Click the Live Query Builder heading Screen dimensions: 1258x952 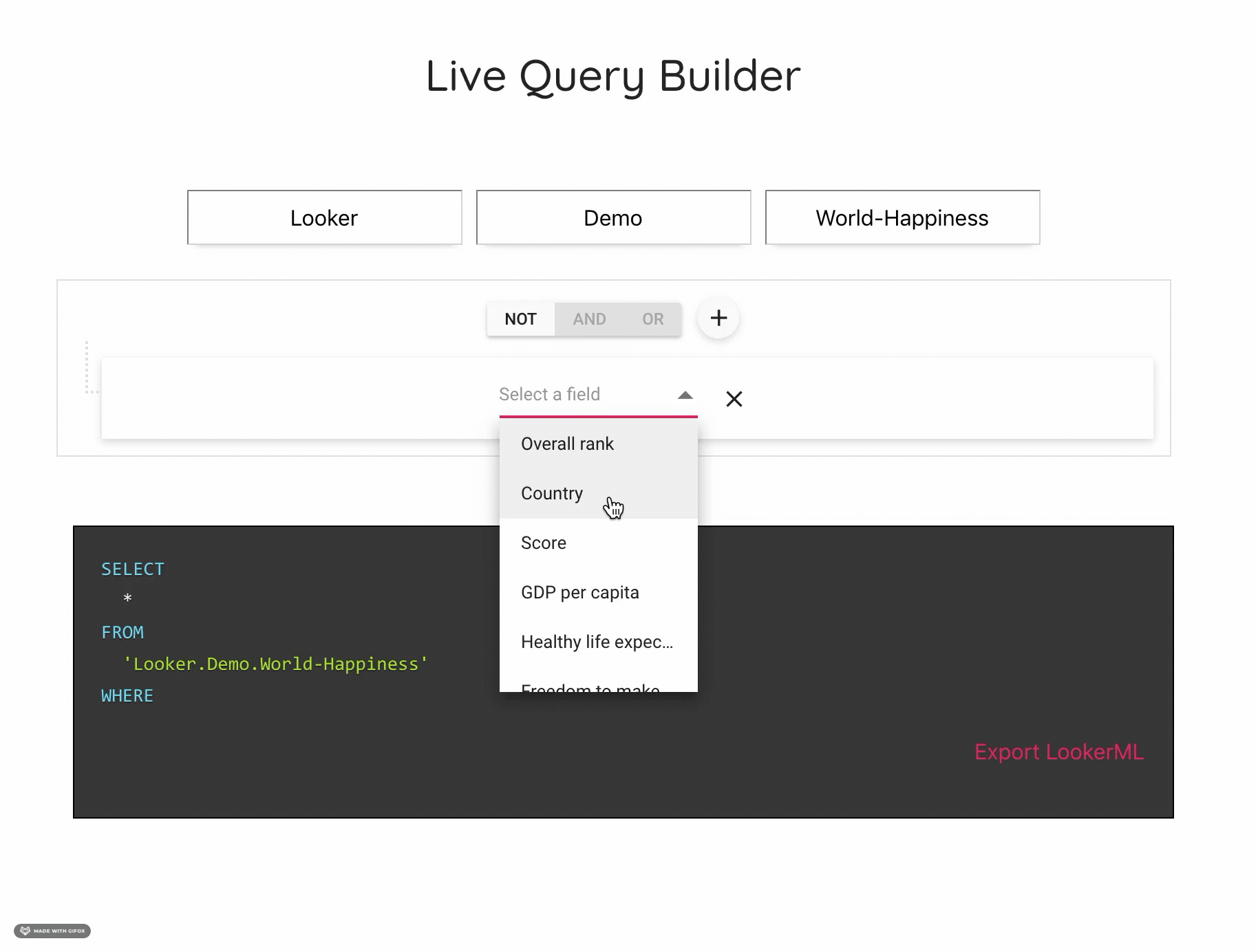coord(613,76)
